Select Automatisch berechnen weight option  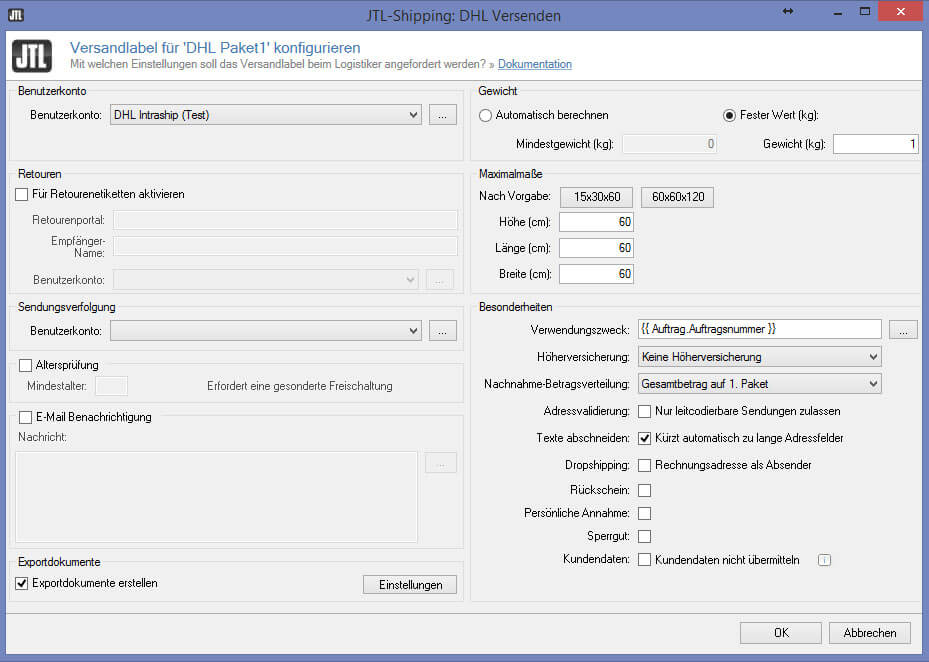point(486,115)
